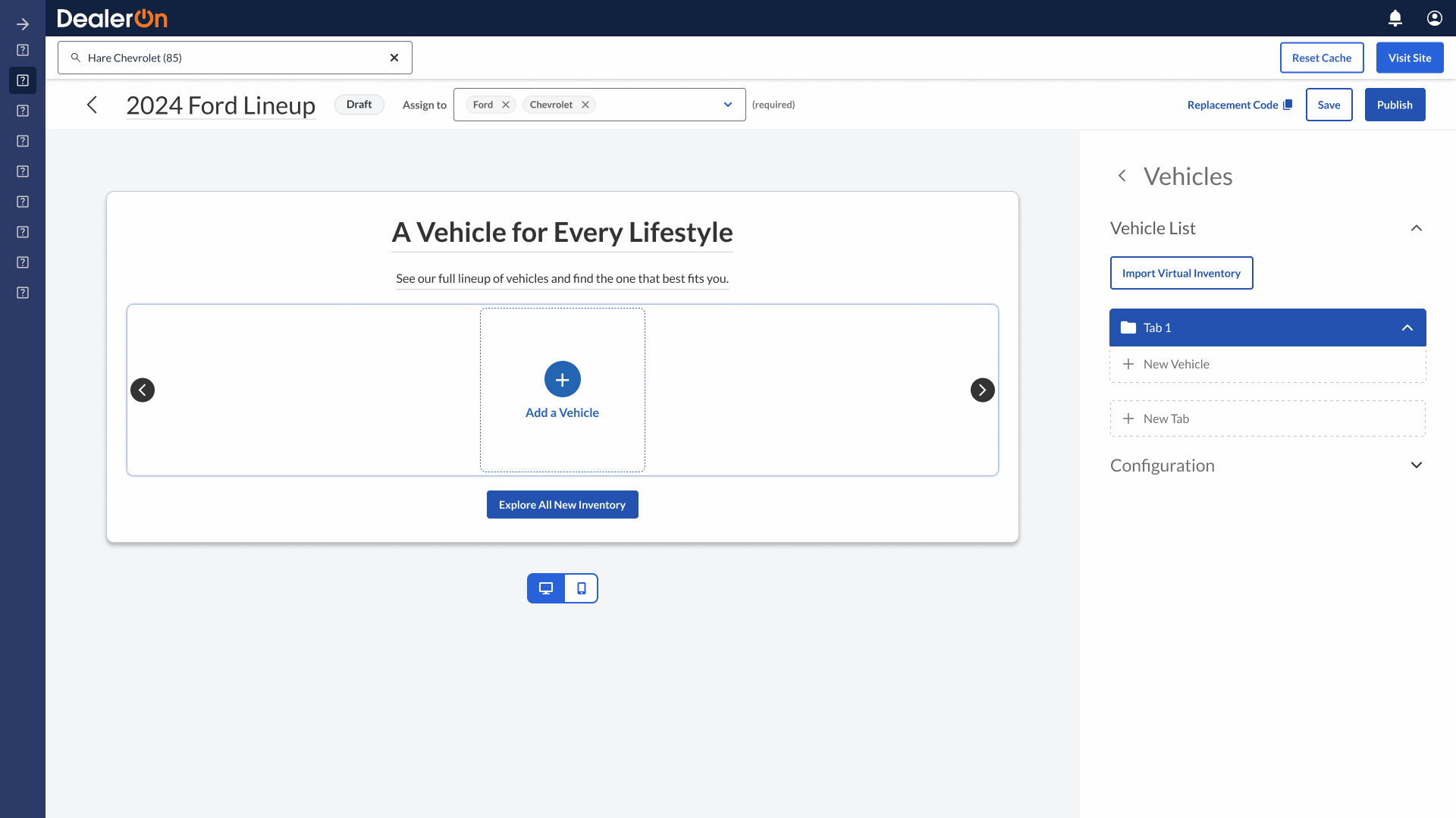
Task: Expand the Configuration section
Action: pyautogui.click(x=1416, y=465)
